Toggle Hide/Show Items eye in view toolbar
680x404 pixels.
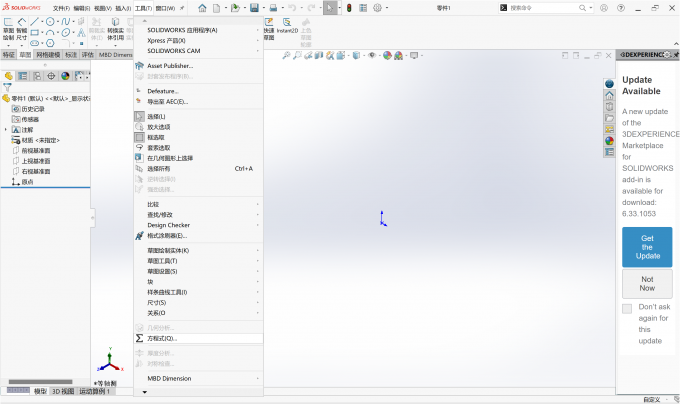coord(372,55)
